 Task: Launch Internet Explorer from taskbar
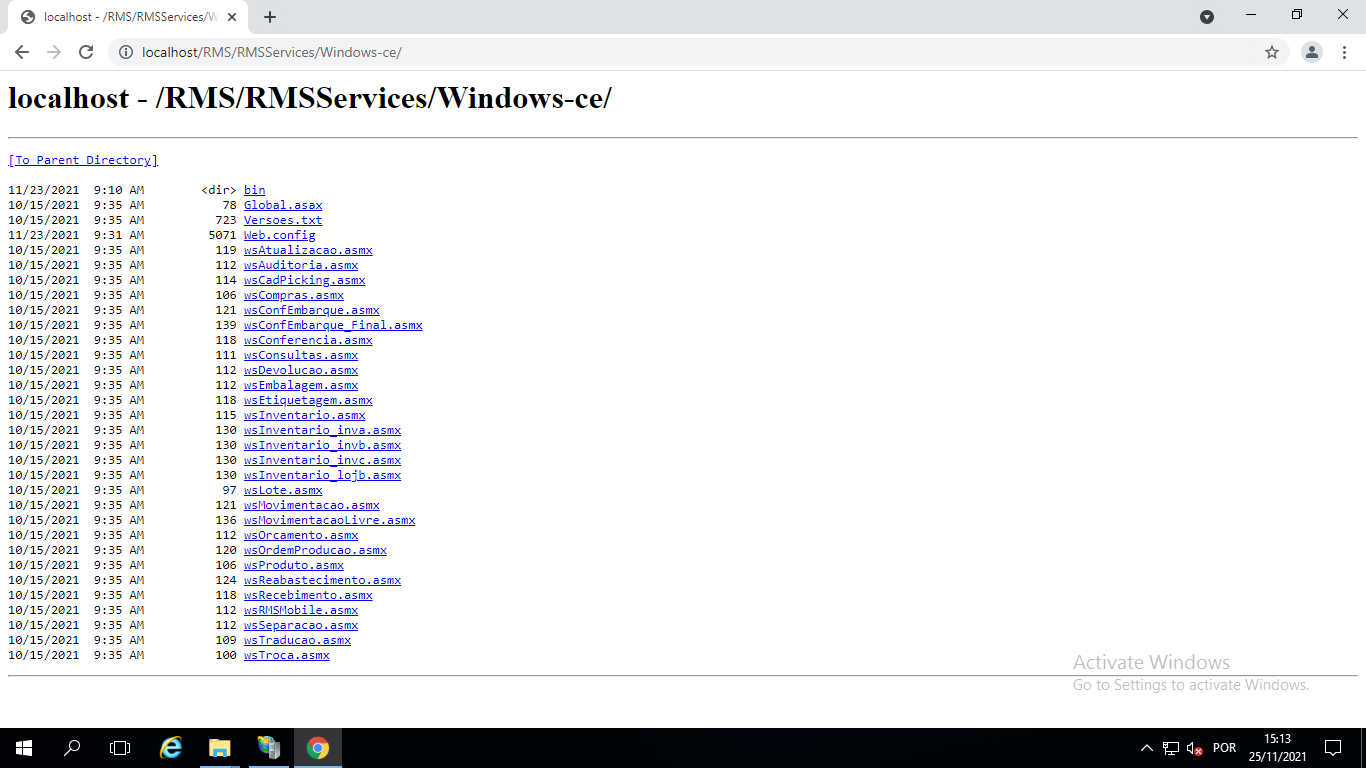[172, 748]
